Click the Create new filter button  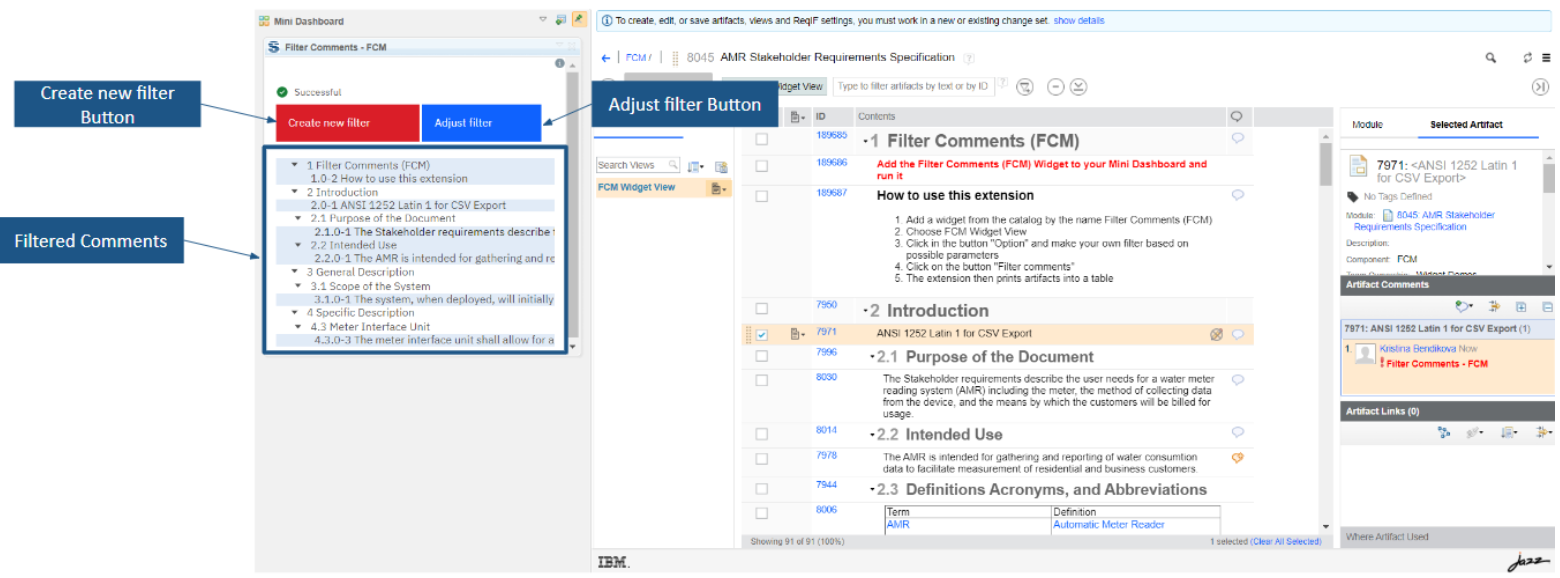click(x=347, y=123)
